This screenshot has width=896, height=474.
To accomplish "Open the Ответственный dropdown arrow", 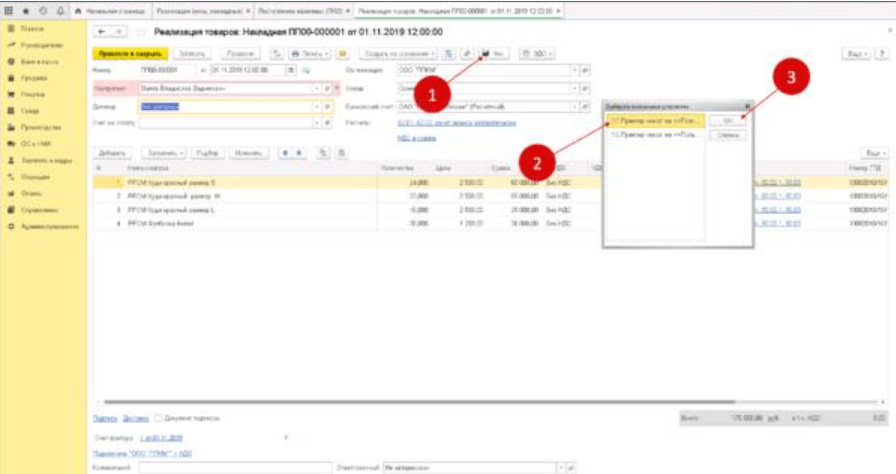I will [561, 468].
